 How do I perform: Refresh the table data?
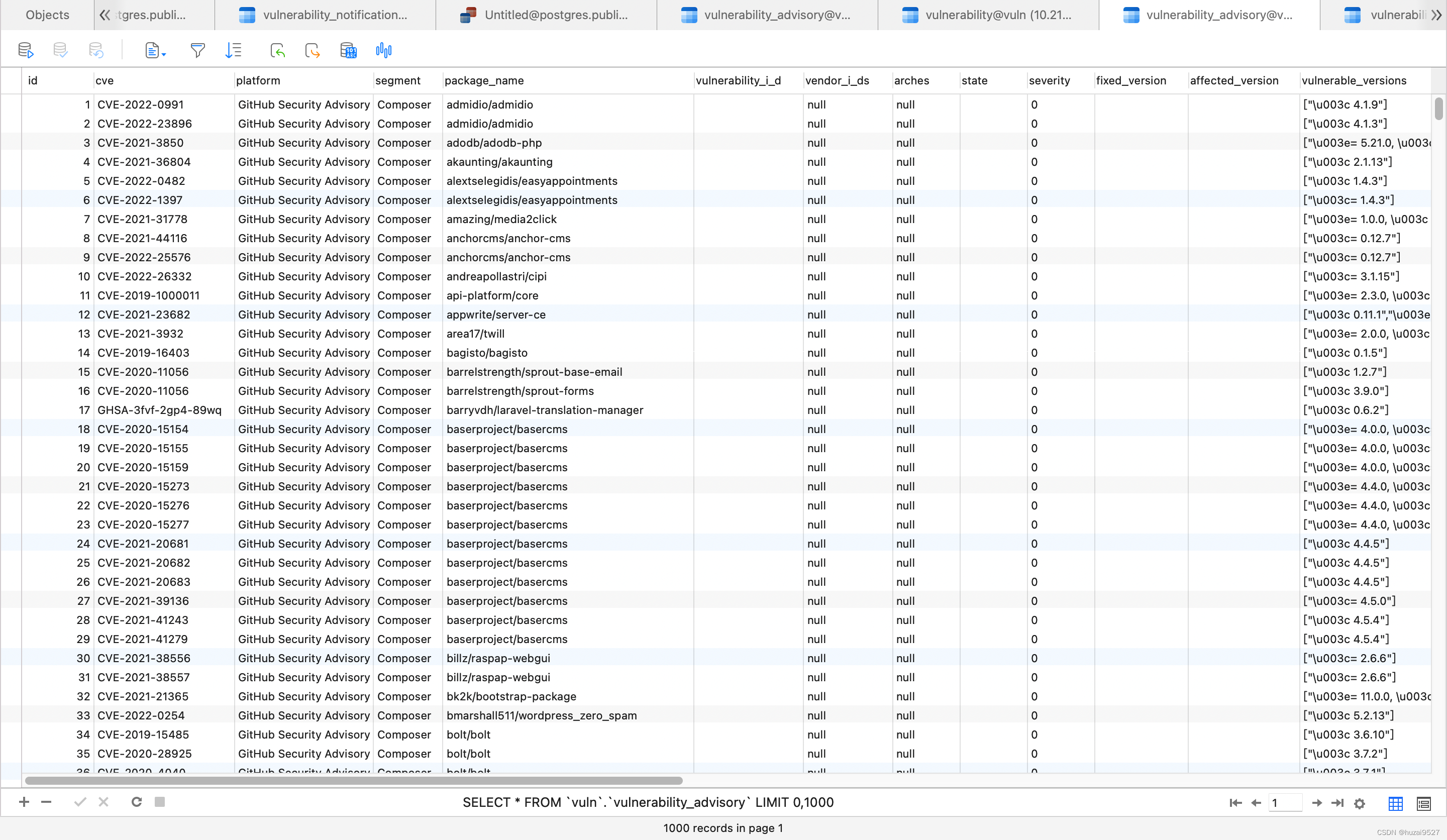pyautogui.click(x=137, y=801)
